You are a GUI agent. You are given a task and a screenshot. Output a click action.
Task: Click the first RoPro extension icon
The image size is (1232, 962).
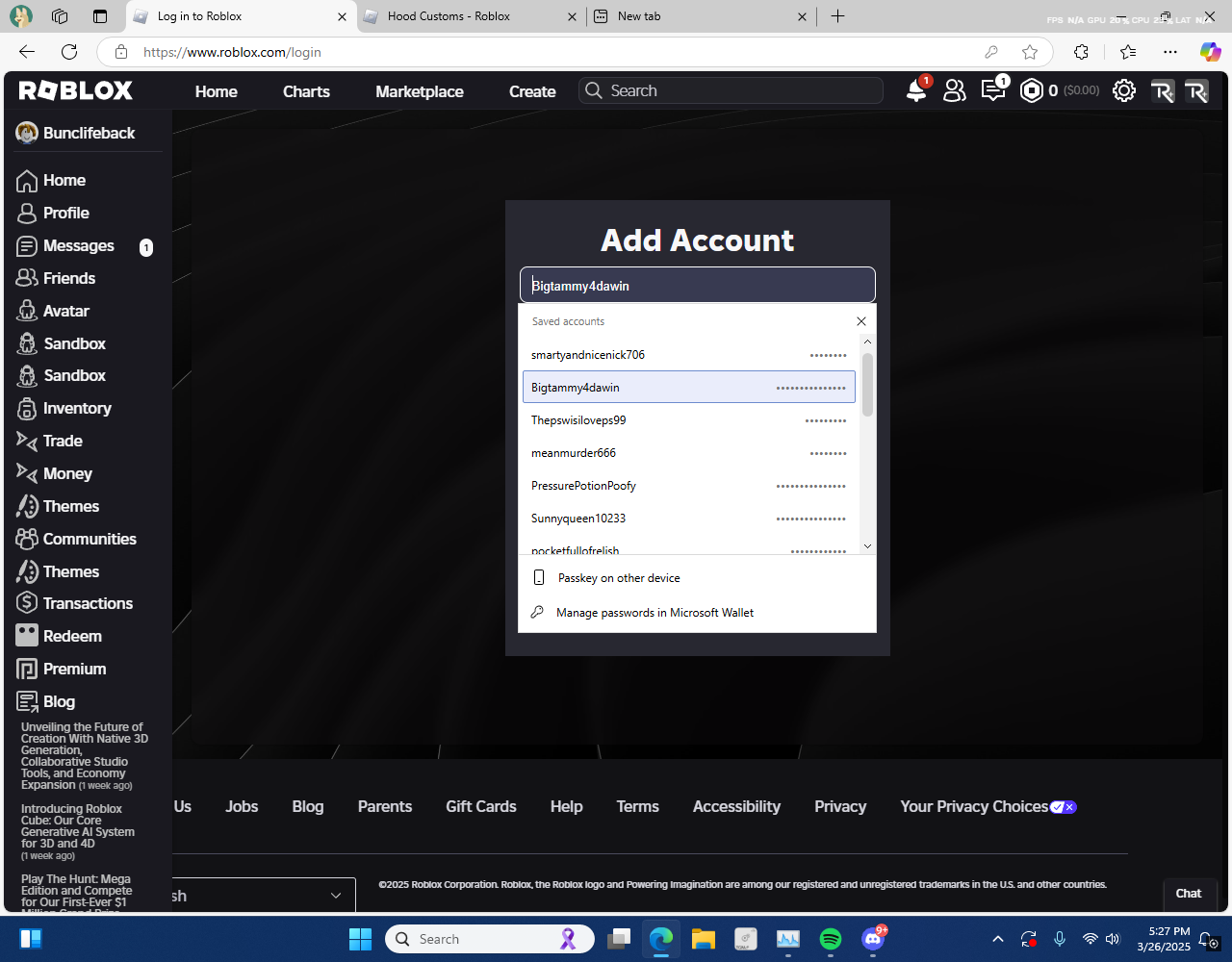[x=1162, y=90]
